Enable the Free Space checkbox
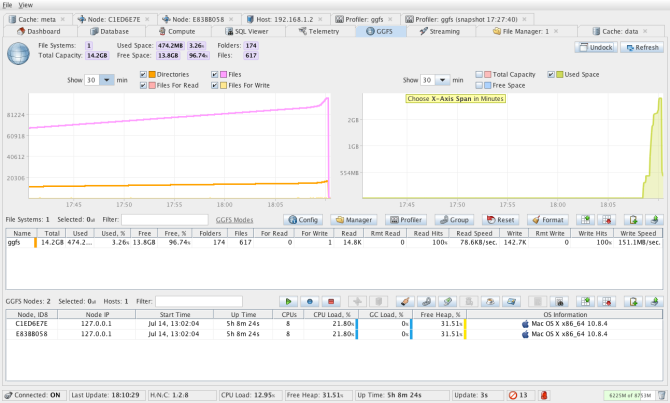This screenshot has height=403, width=670. [479, 85]
